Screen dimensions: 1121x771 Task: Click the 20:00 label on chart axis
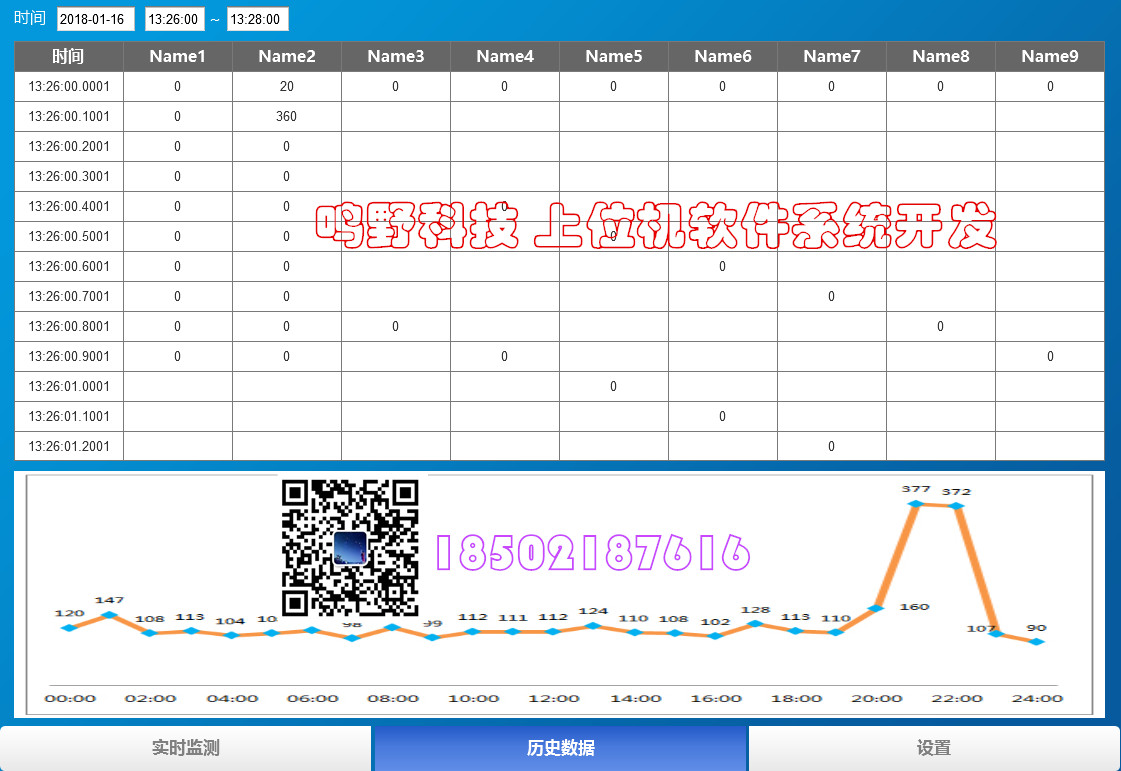pos(876,698)
